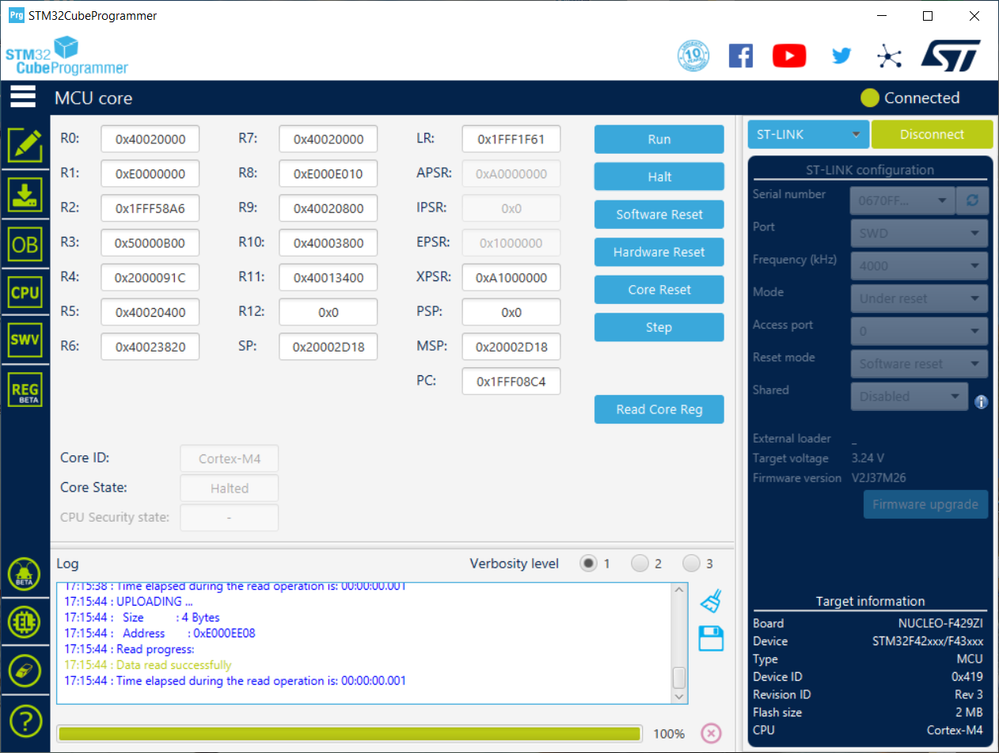The image size is (999, 753).
Task: Click the LR register field
Action: pyautogui.click(x=511, y=139)
